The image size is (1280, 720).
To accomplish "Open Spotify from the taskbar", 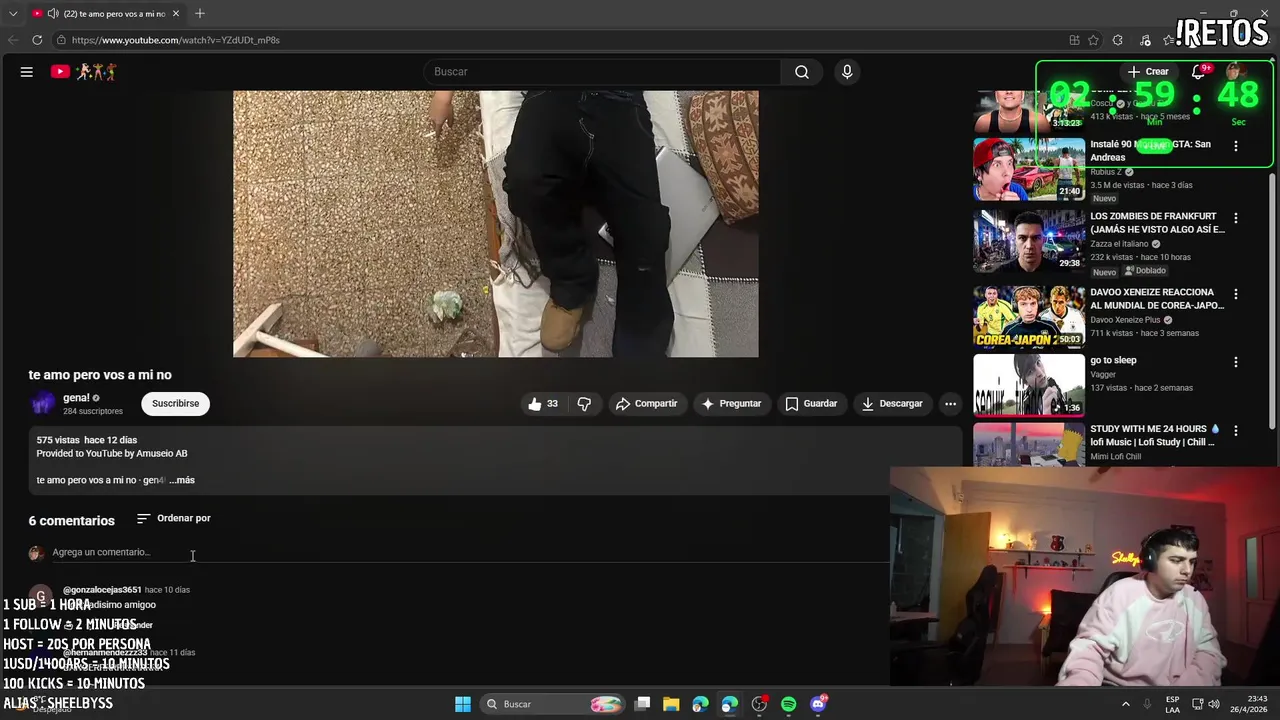I will 789,705.
